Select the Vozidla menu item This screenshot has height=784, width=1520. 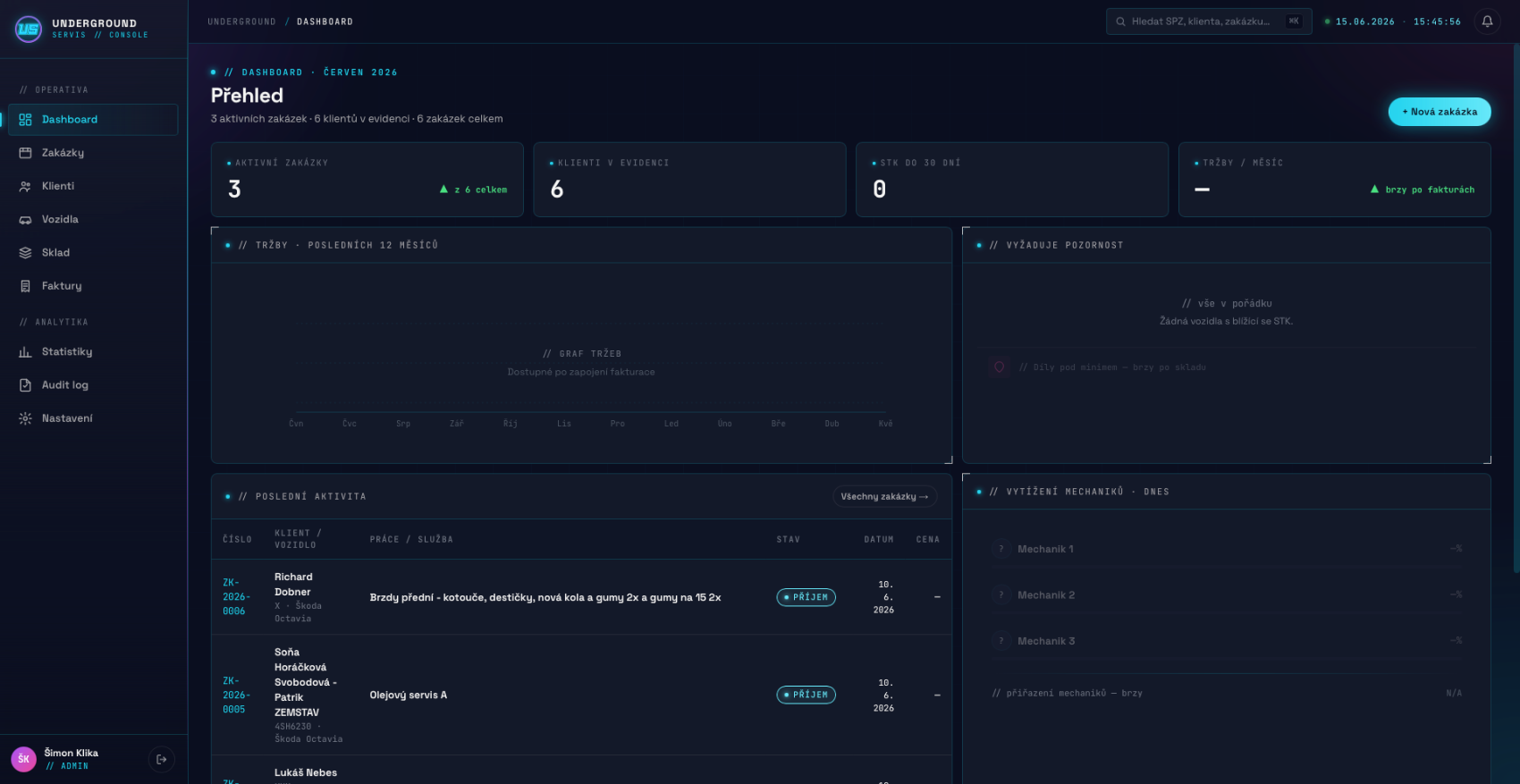[93, 219]
